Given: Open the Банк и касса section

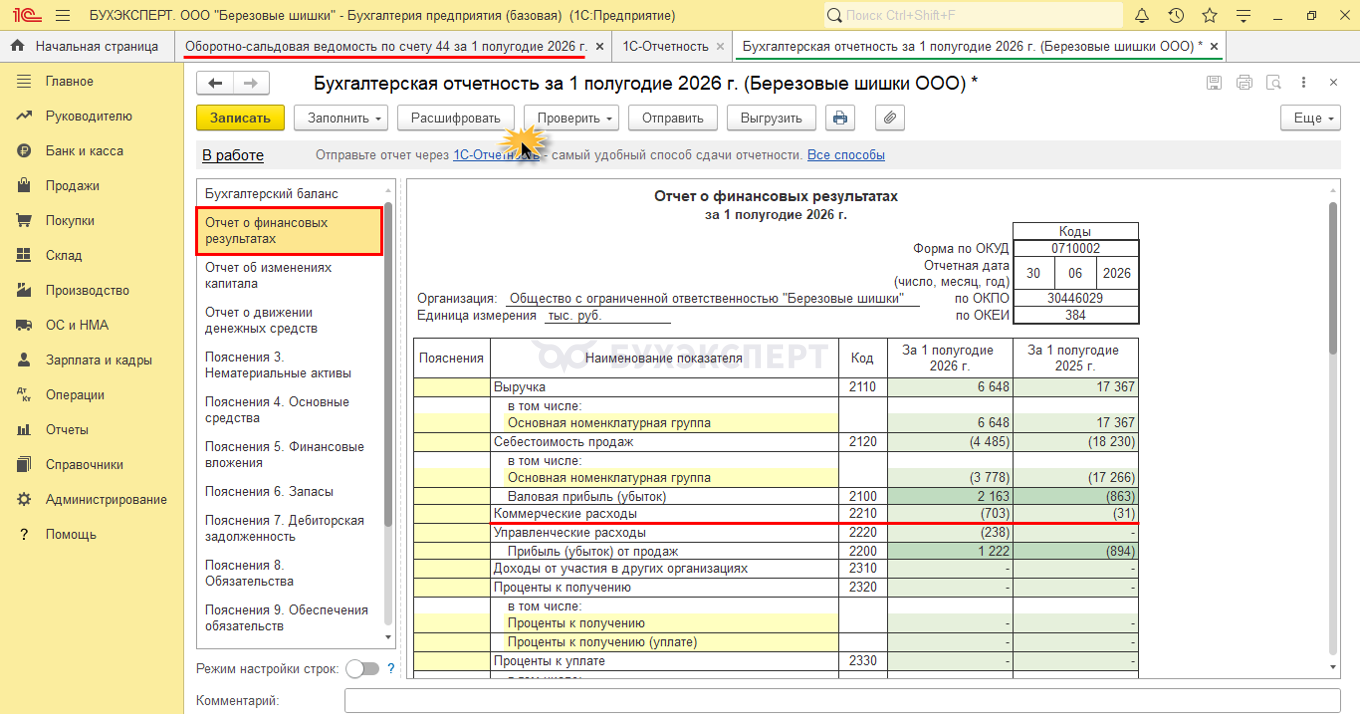Looking at the screenshot, I should [84, 151].
